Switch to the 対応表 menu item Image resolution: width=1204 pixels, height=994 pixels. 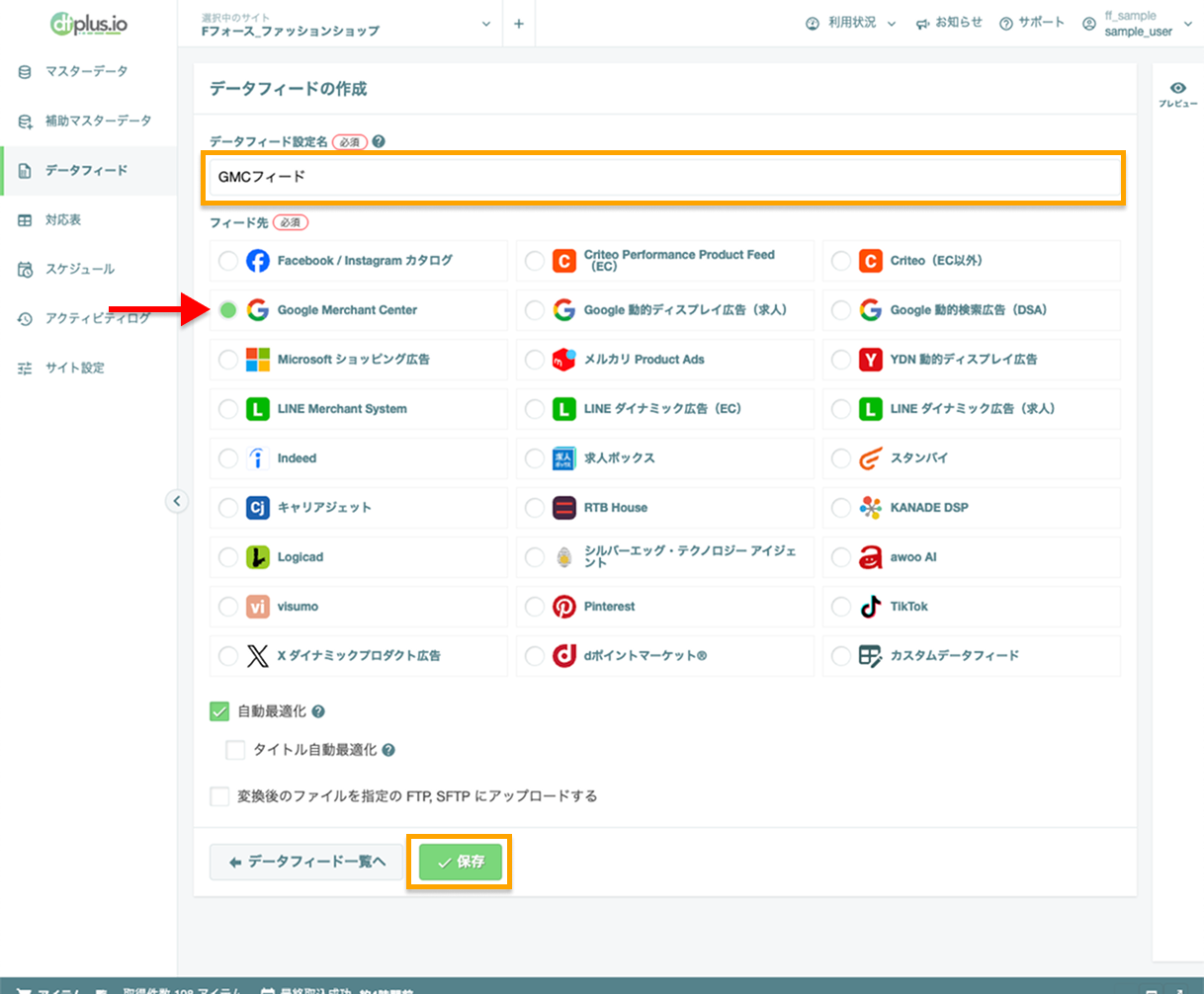pyautogui.click(x=61, y=219)
